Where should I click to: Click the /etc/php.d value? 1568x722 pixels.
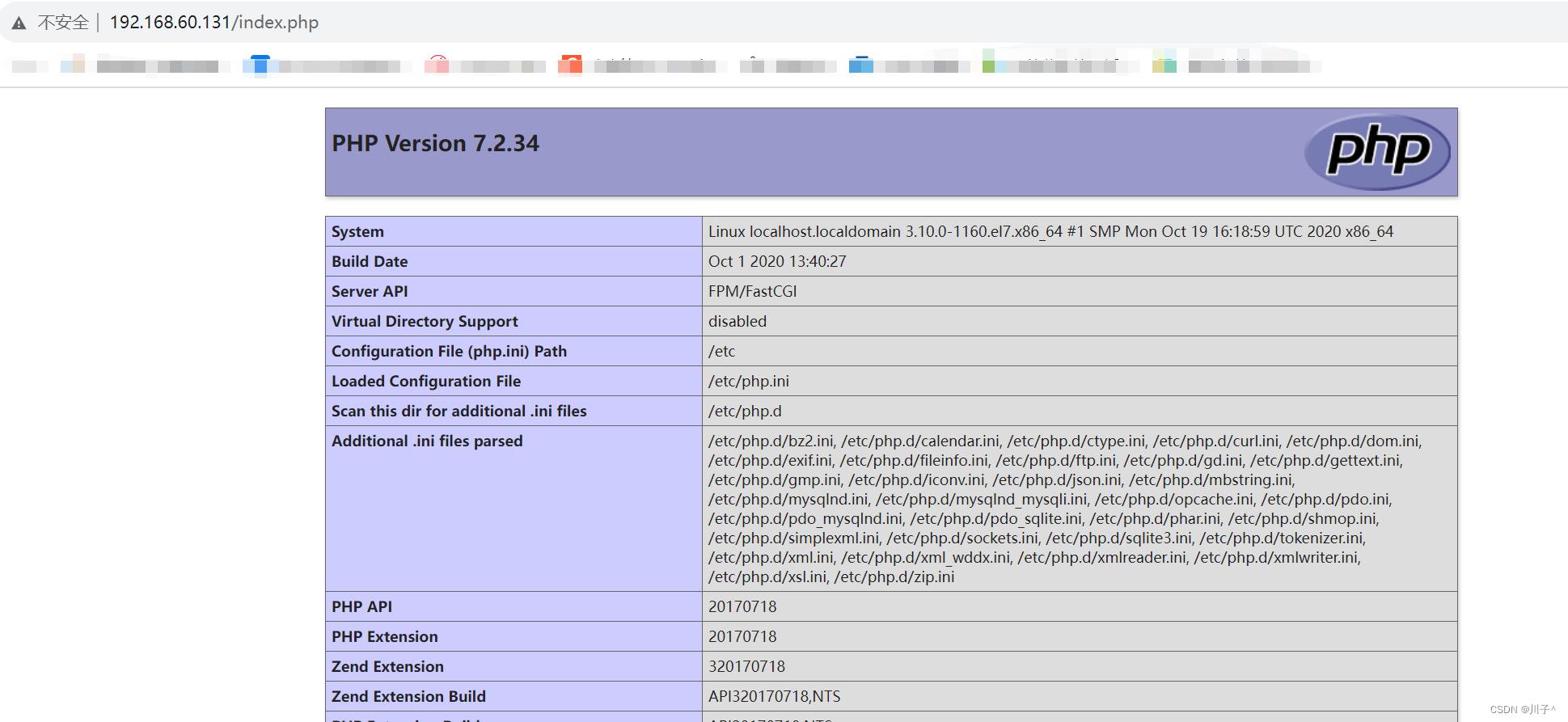(745, 412)
